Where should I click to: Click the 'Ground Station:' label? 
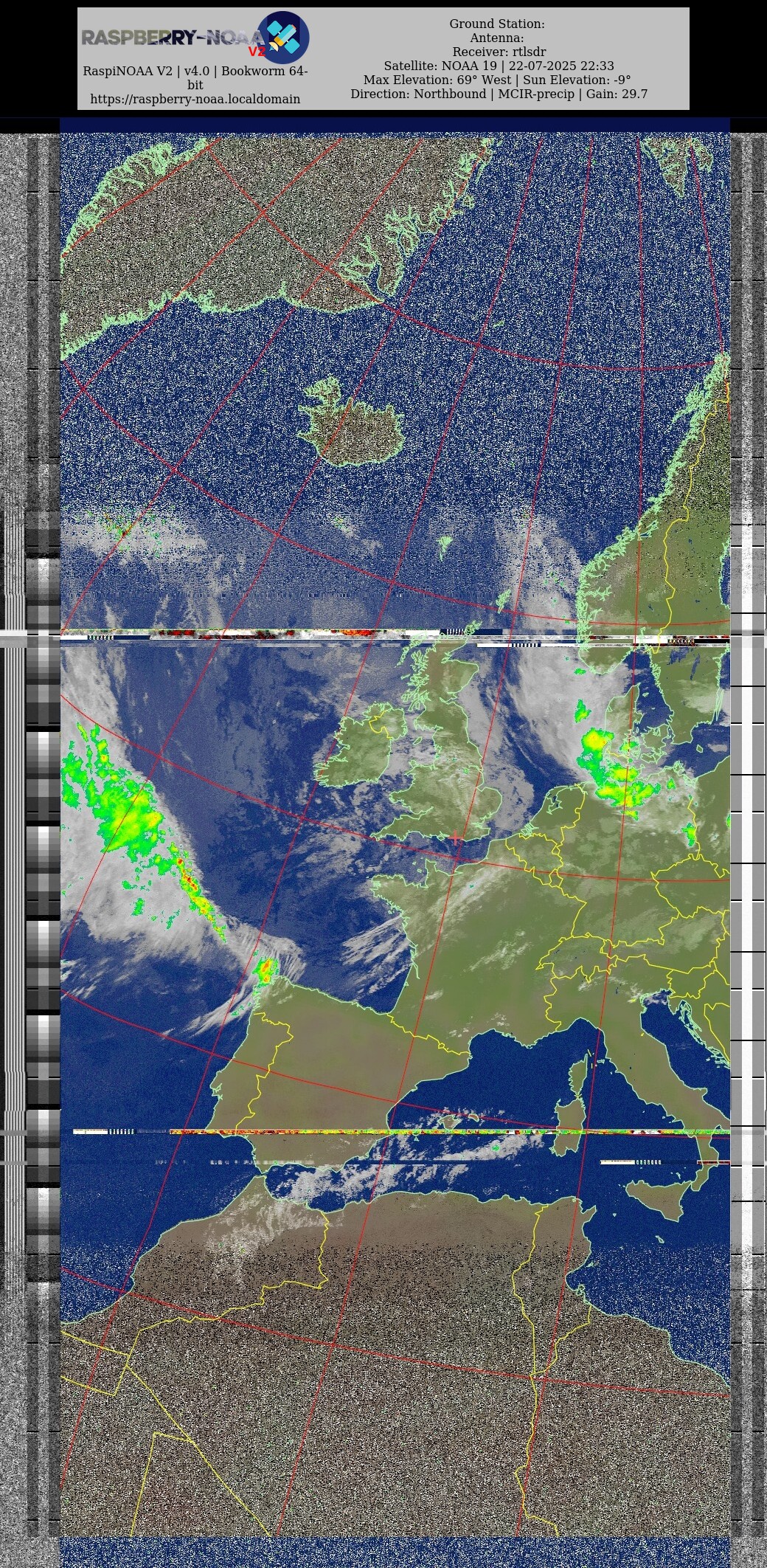click(x=497, y=24)
